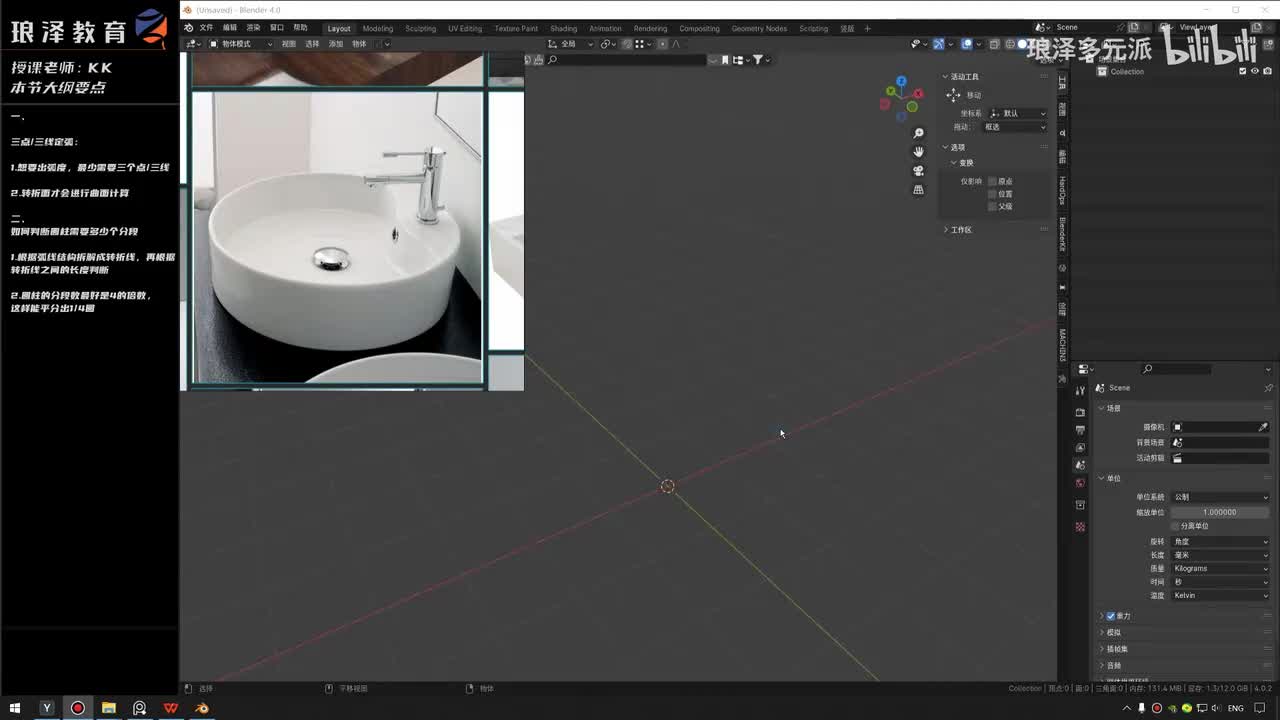1280x720 pixels.
Task: Open the Render properties tab icon
Action: pyautogui.click(x=1080, y=412)
